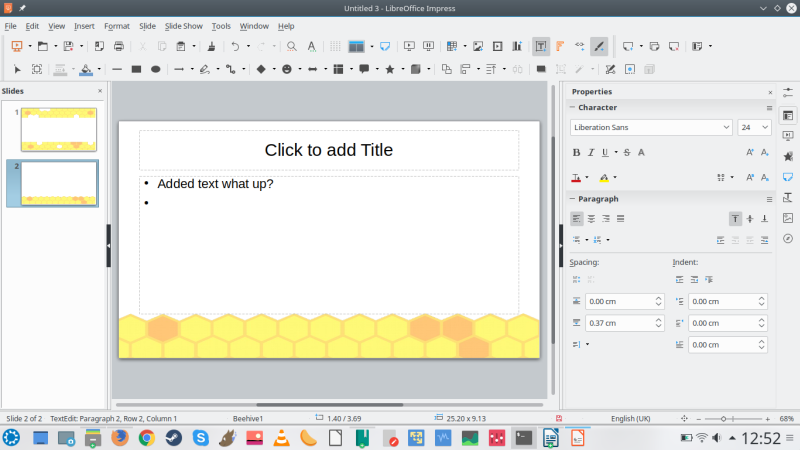800x450 pixels.
Task: Click the zoom slider in status bar
Action: point(736,418)
